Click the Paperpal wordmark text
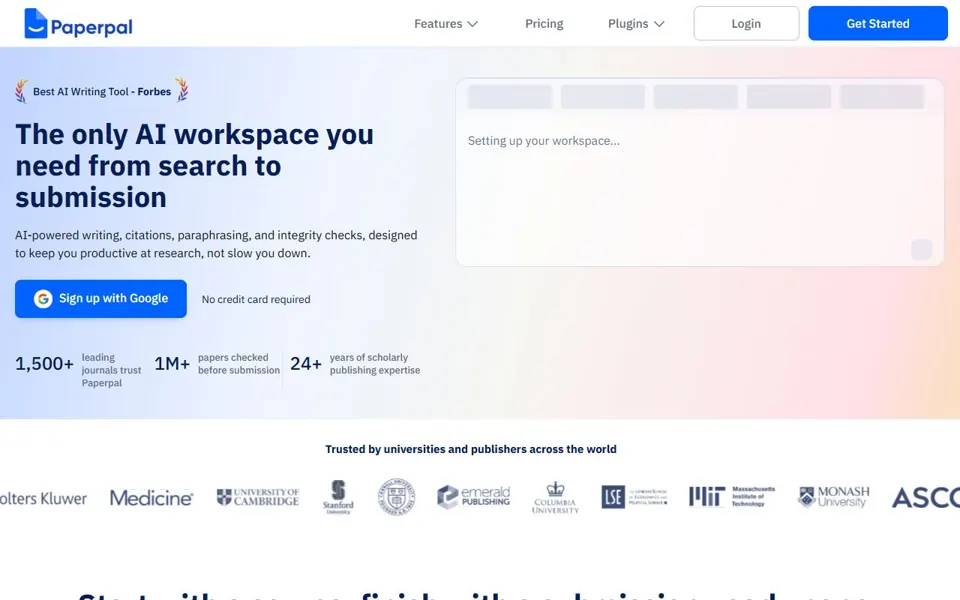This screenshot has height=600, width=960. coord(91,27)
